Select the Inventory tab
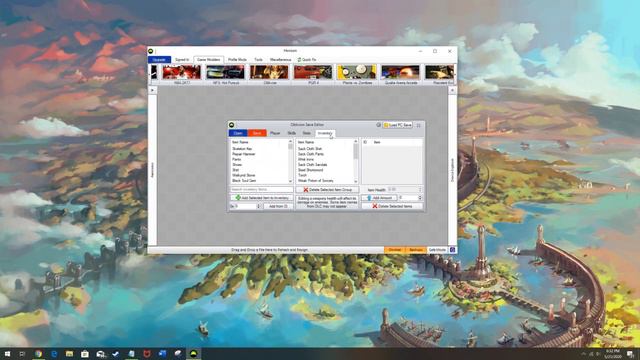 [x=325, y=133]
